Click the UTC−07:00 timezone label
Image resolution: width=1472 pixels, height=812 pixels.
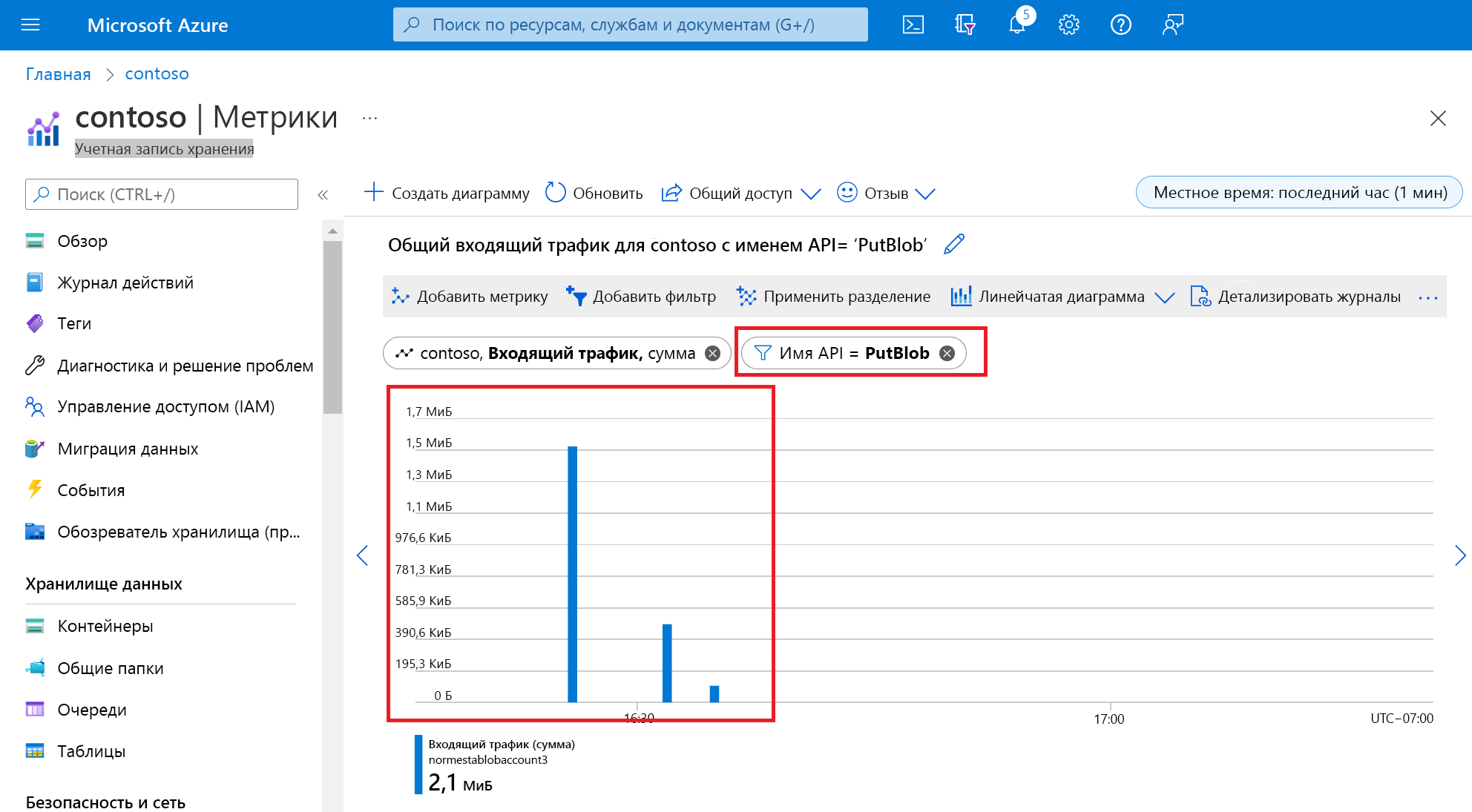pos(1402,718)
